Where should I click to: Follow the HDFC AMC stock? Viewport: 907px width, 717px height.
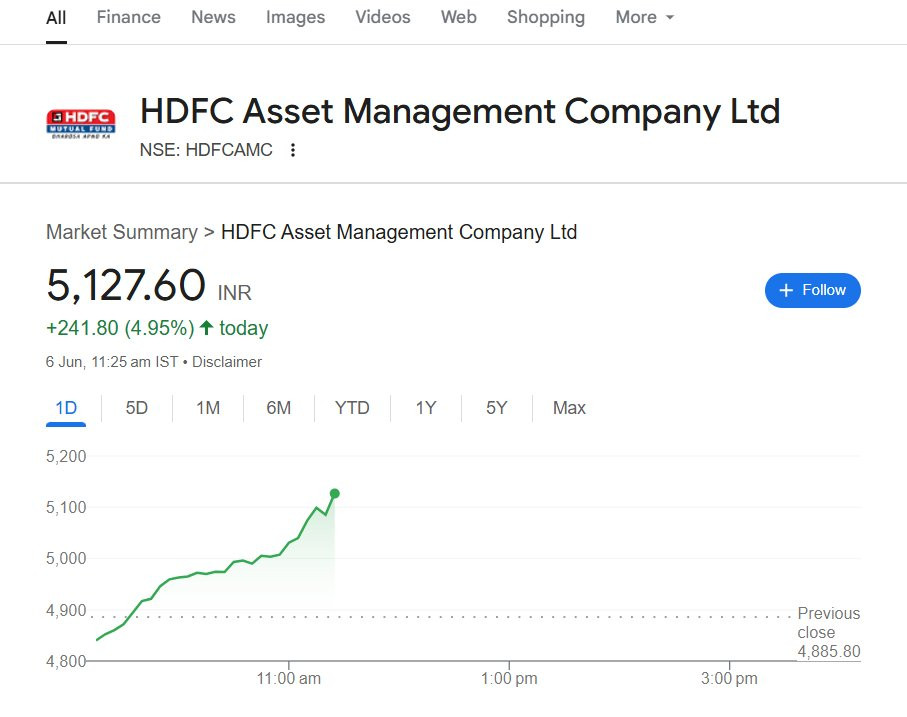click(x=813, y=290)
